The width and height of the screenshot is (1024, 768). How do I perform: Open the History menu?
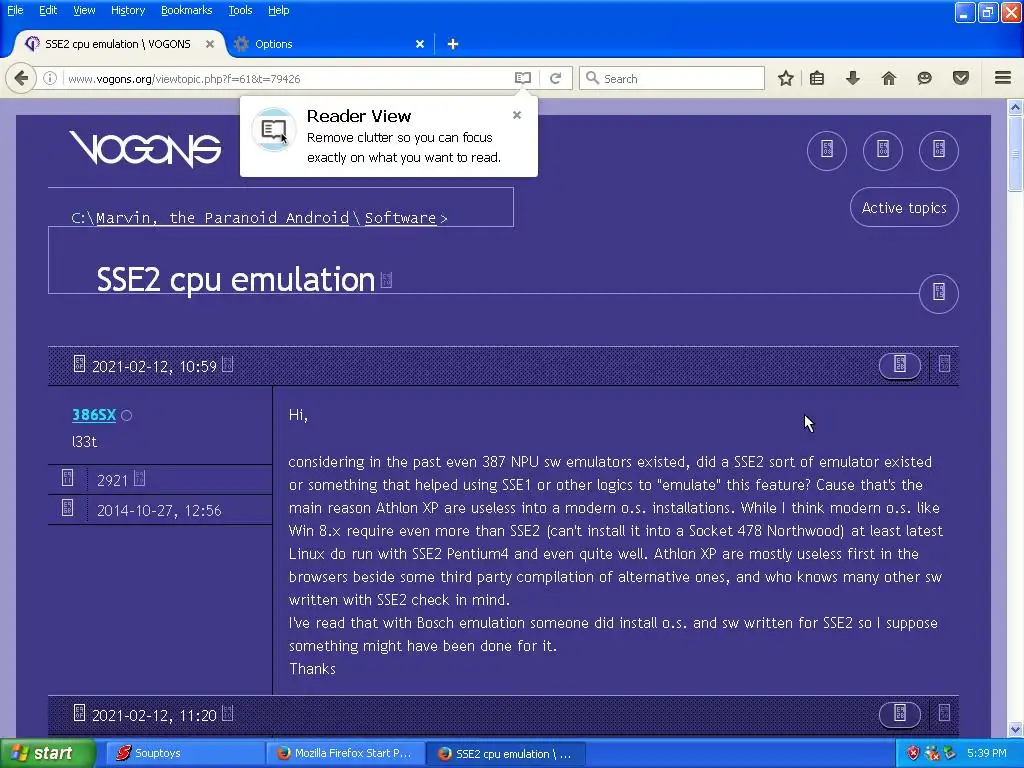[127, 10]
